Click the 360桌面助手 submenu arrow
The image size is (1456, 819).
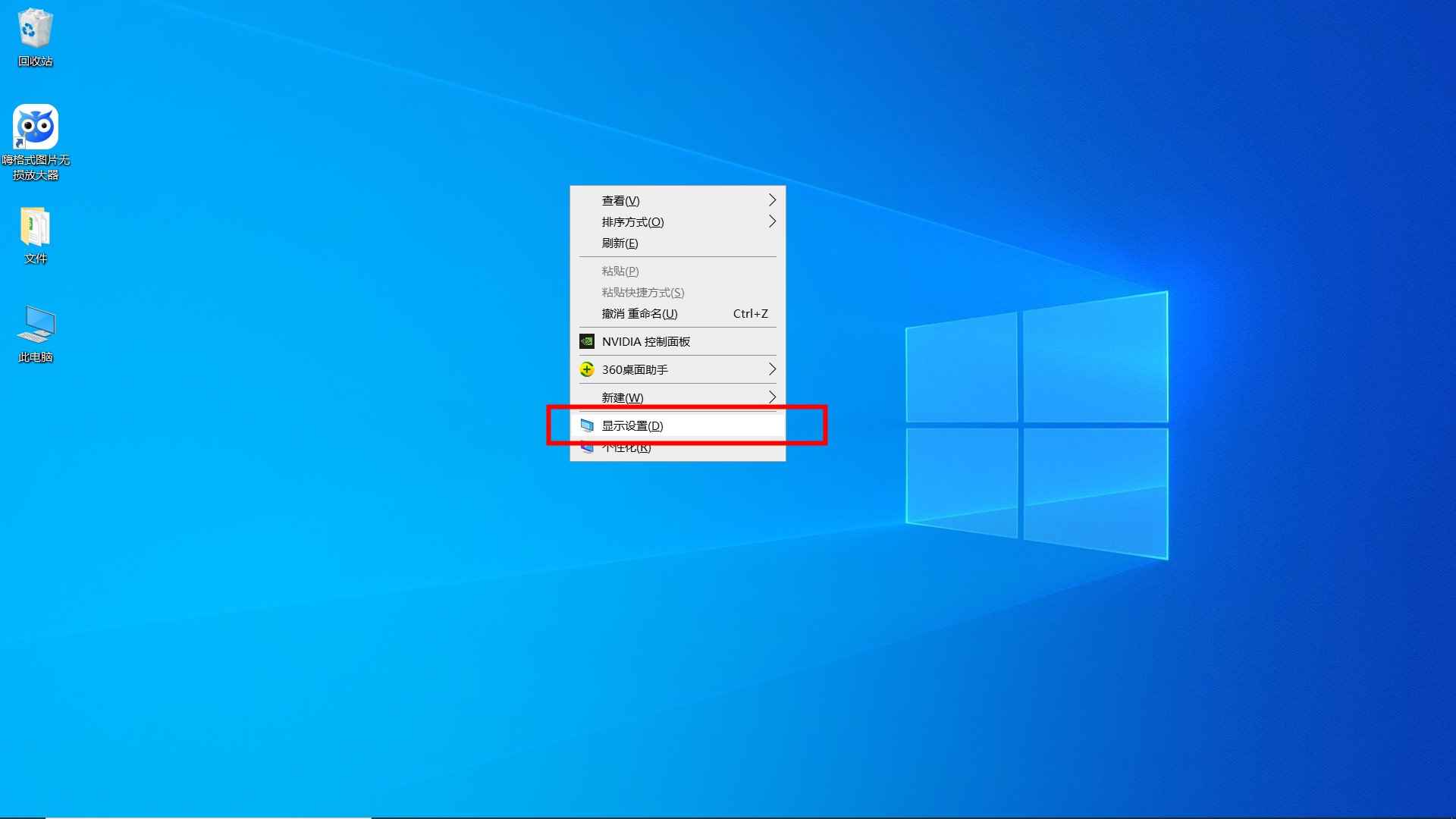[772, 369]
